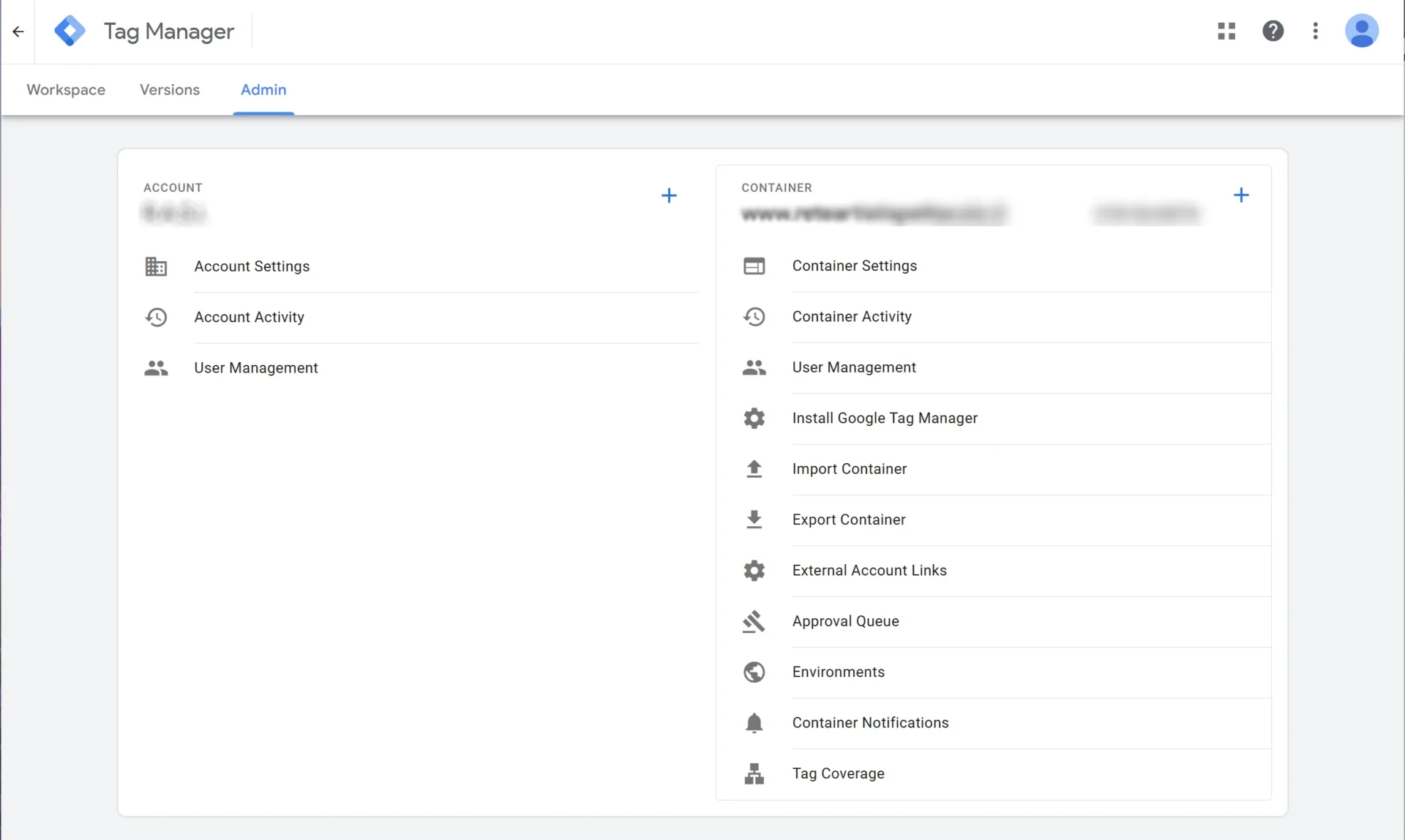Open the Help menu

pos(1273,31)
